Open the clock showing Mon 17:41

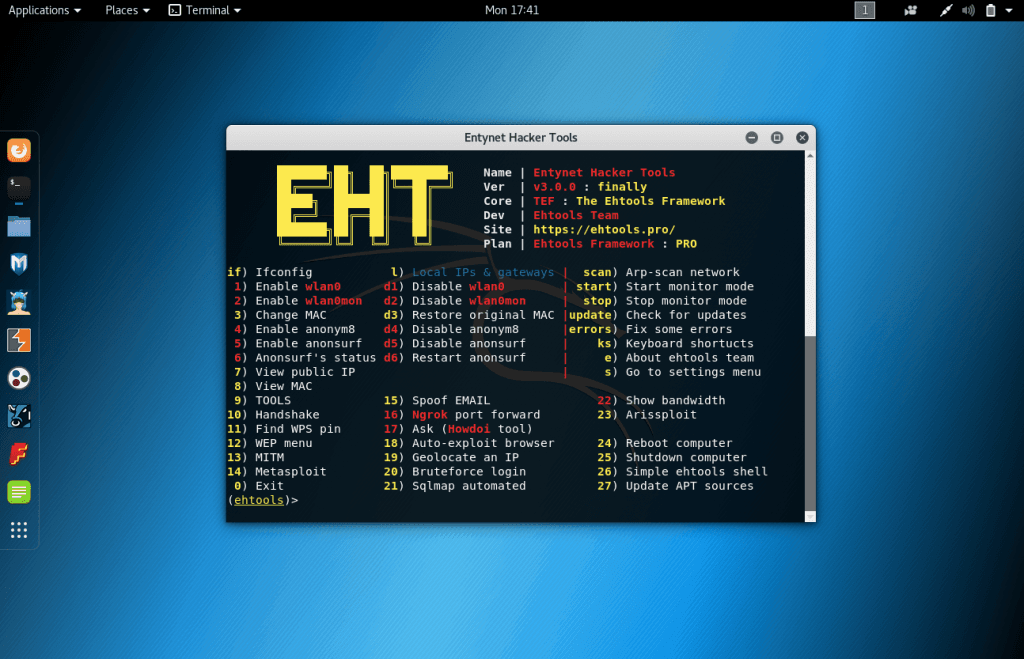click(512, 10)
